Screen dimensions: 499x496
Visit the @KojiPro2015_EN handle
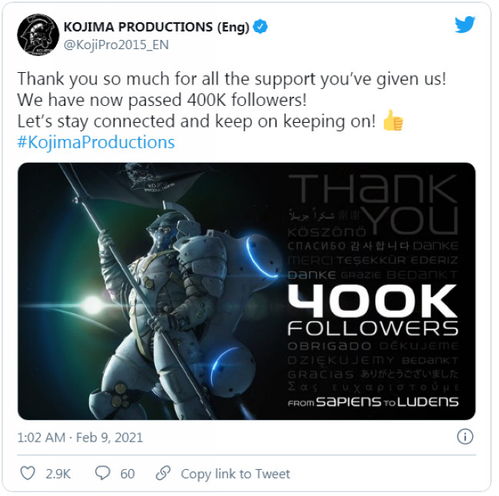pyautogui.click(x=116, y=45)
